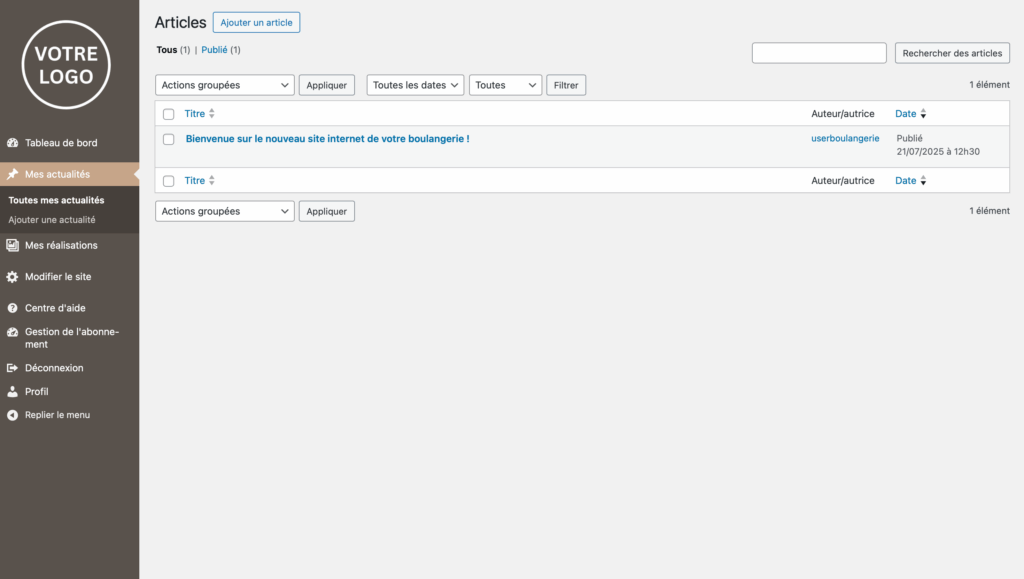Viewport: 1024px width, 579px height.
Task: Click the Gestion de l'abonnement gauge icon
Action: 13,332
